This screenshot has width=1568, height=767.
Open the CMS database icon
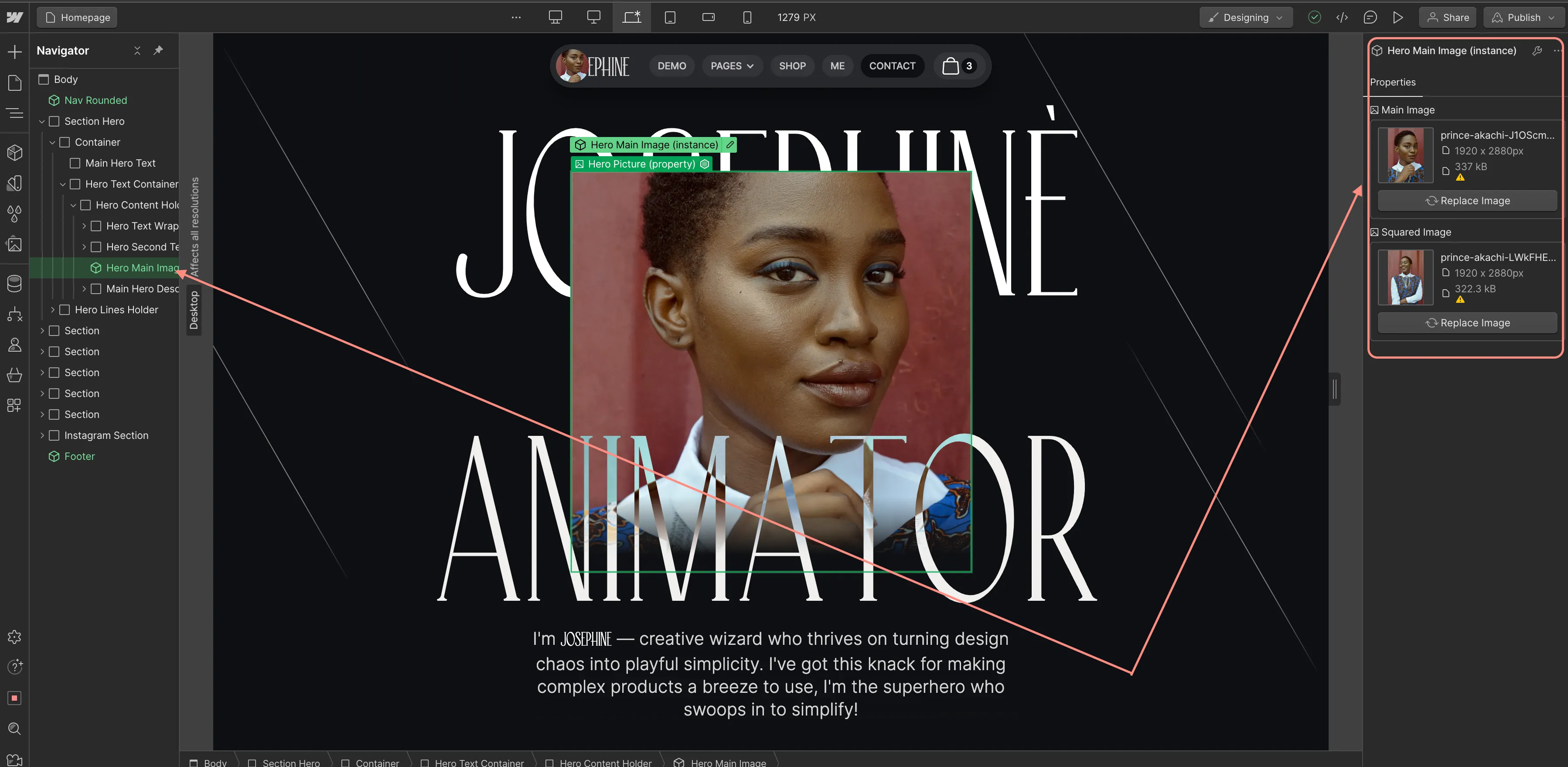(x=15, y=283)
